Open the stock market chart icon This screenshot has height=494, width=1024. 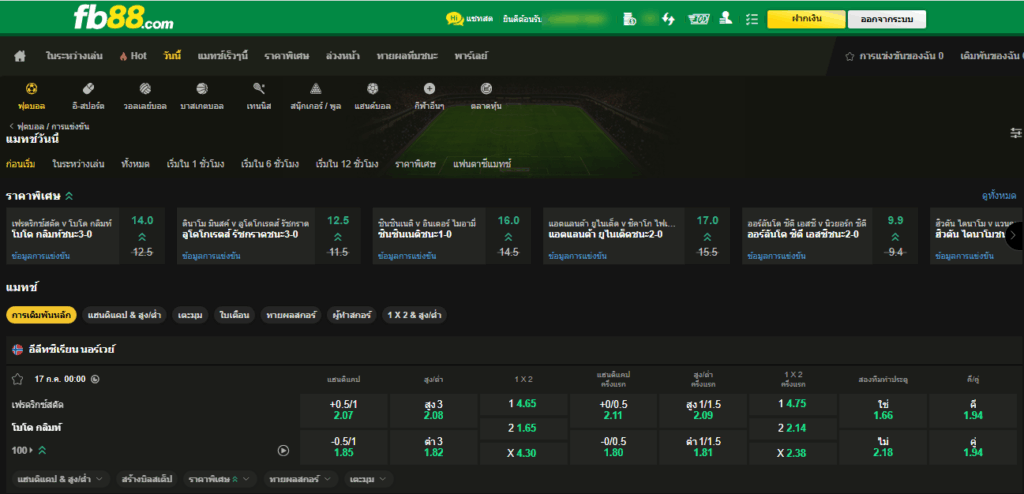coord(486,88)
